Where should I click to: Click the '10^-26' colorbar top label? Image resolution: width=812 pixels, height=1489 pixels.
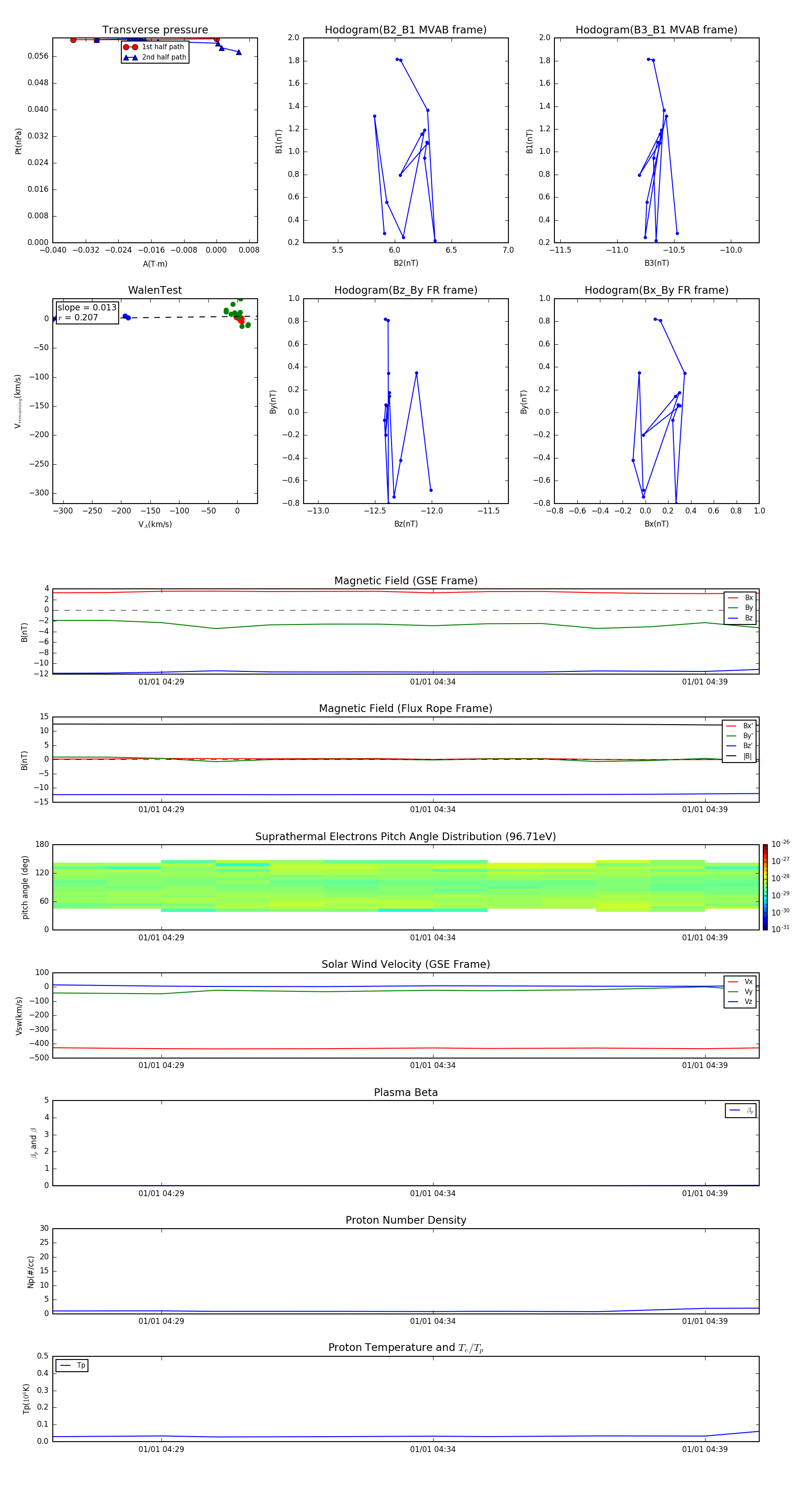point(780,844)
